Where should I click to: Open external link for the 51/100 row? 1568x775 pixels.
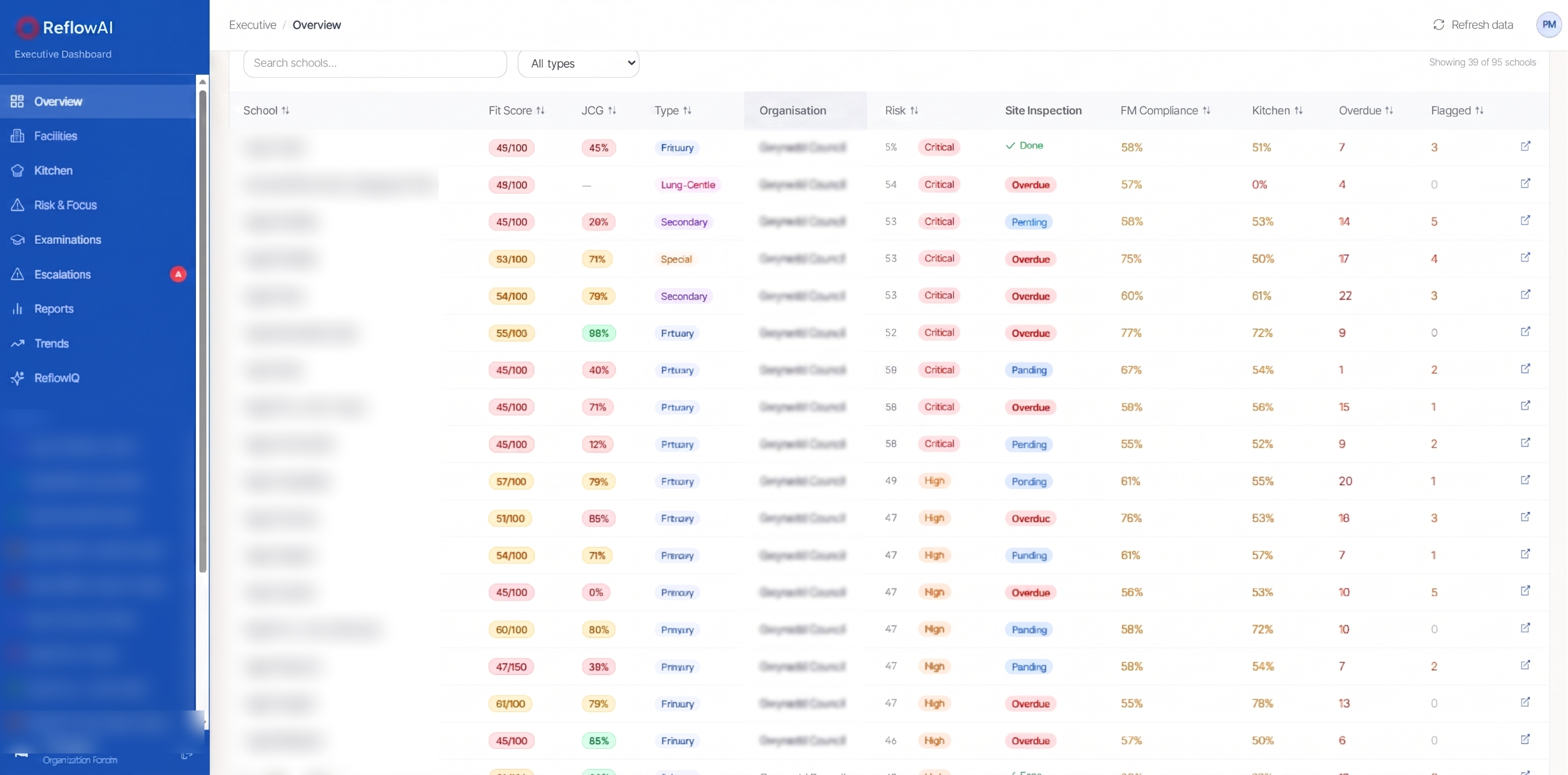pos(1525,517)
